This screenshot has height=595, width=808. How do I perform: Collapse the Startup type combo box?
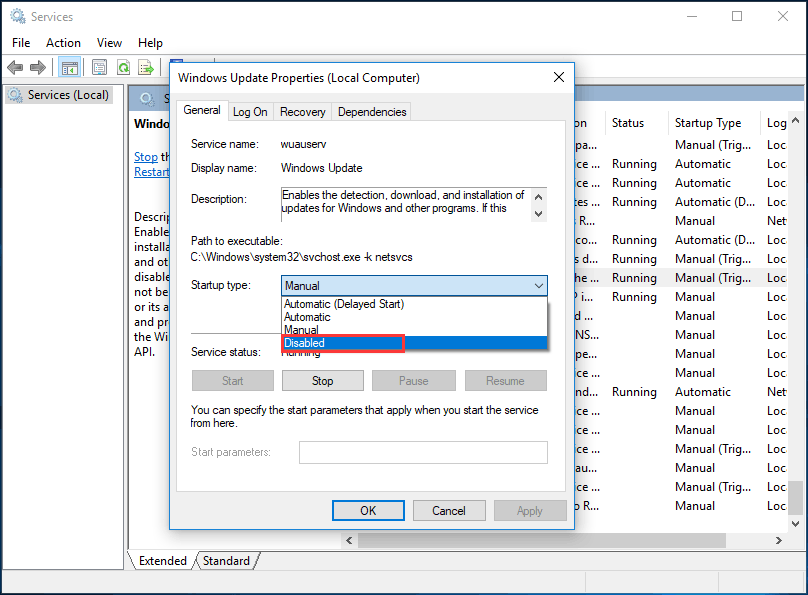click(538, 285)
